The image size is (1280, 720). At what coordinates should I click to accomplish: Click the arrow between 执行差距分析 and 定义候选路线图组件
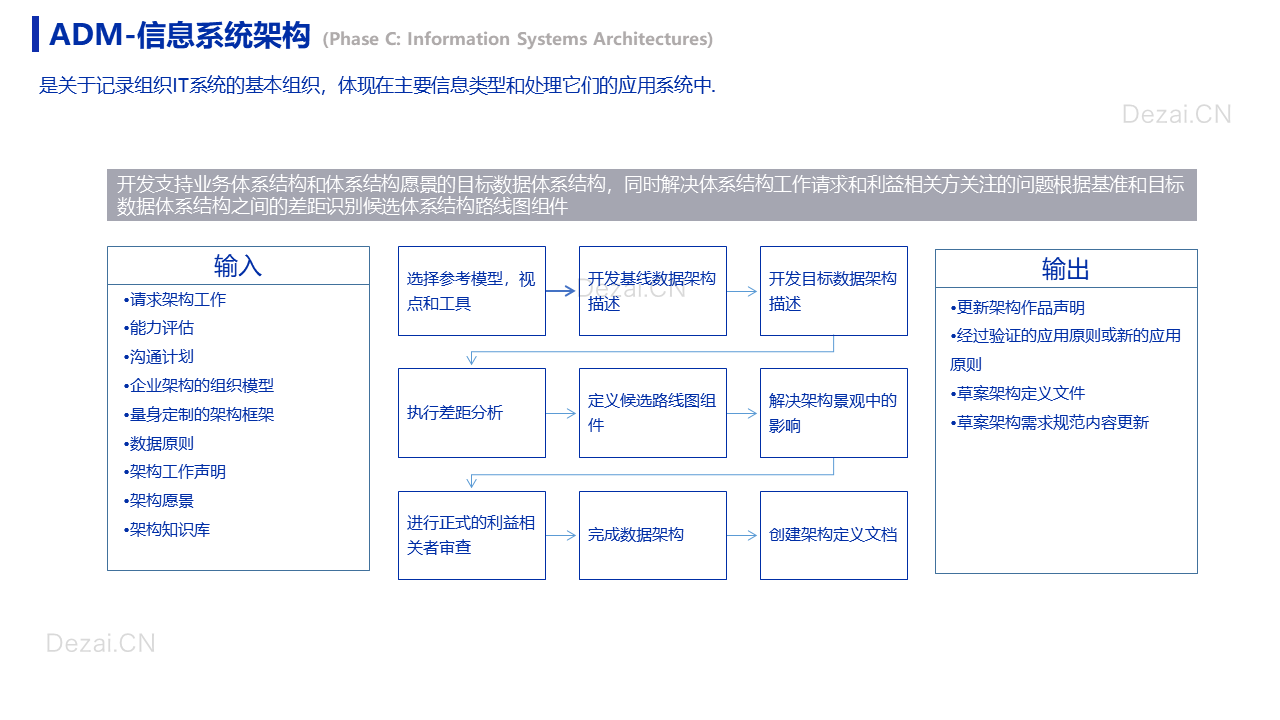point(562,413)
